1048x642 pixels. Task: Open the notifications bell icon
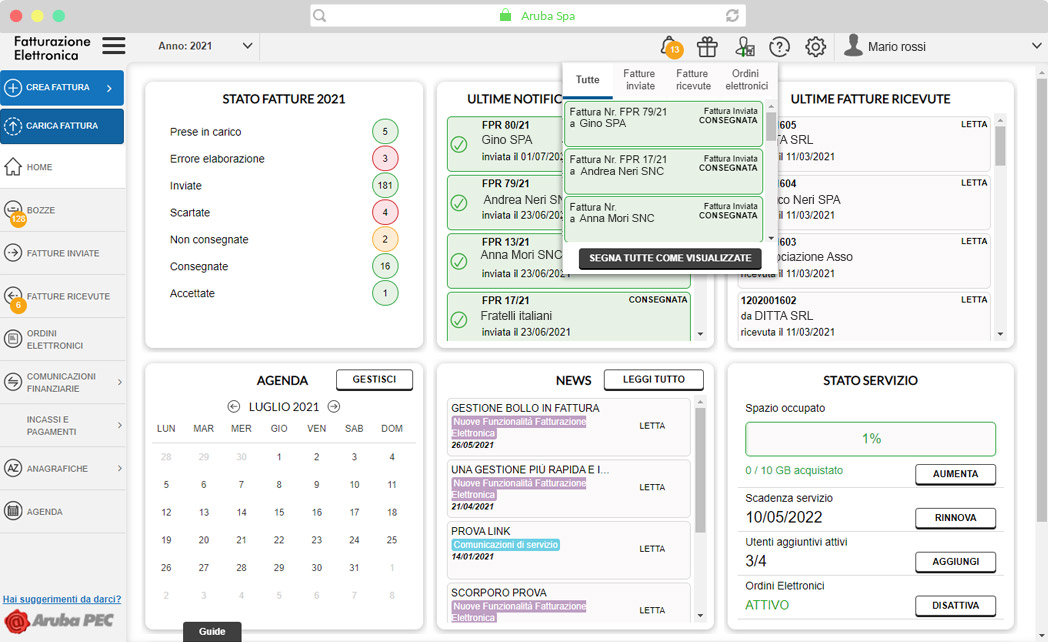(669, 46)
